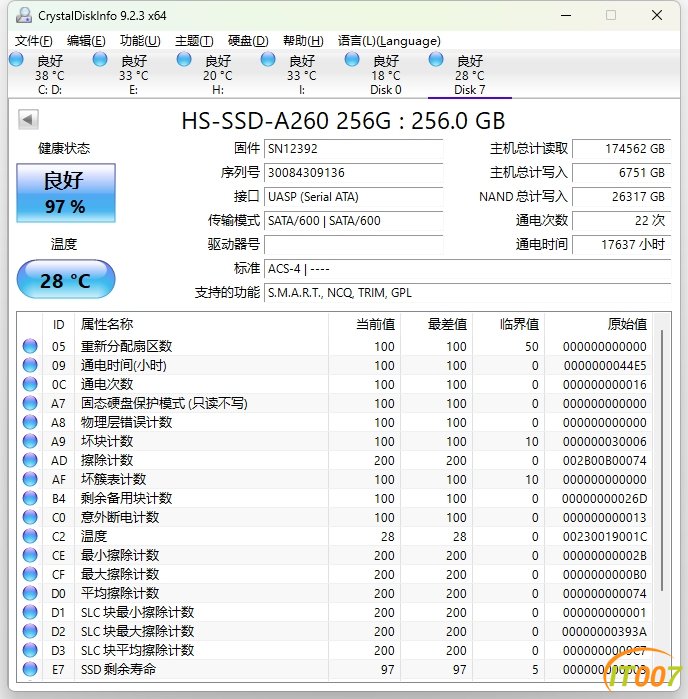Click the status icon of row C2 温度
Image resolution: width=688 pixels, height=699 pixels.
(x=30, y=536)
